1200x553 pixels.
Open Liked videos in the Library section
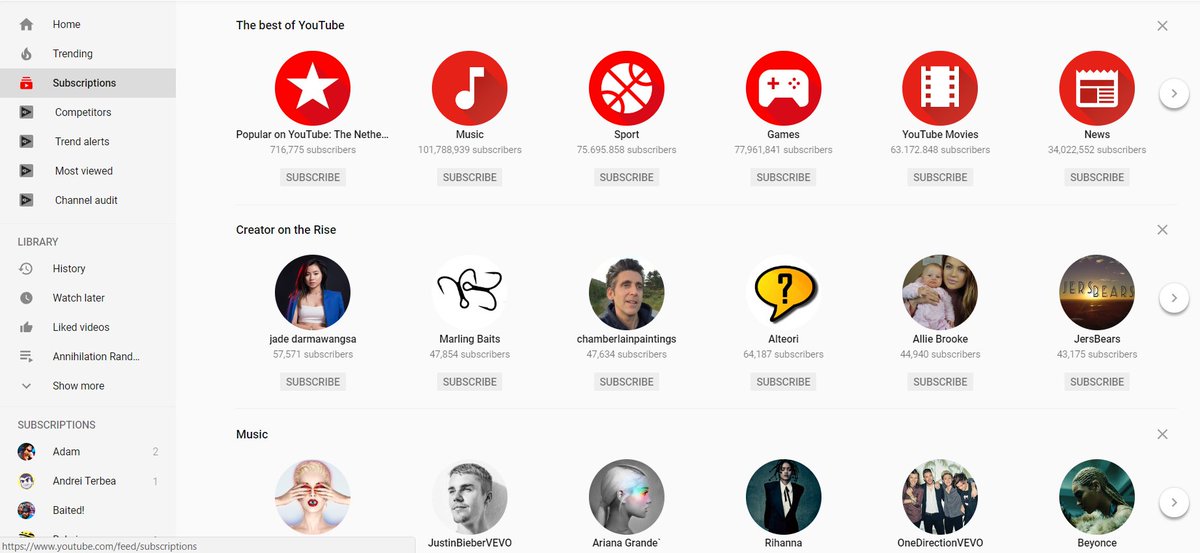tap(88, 327)
